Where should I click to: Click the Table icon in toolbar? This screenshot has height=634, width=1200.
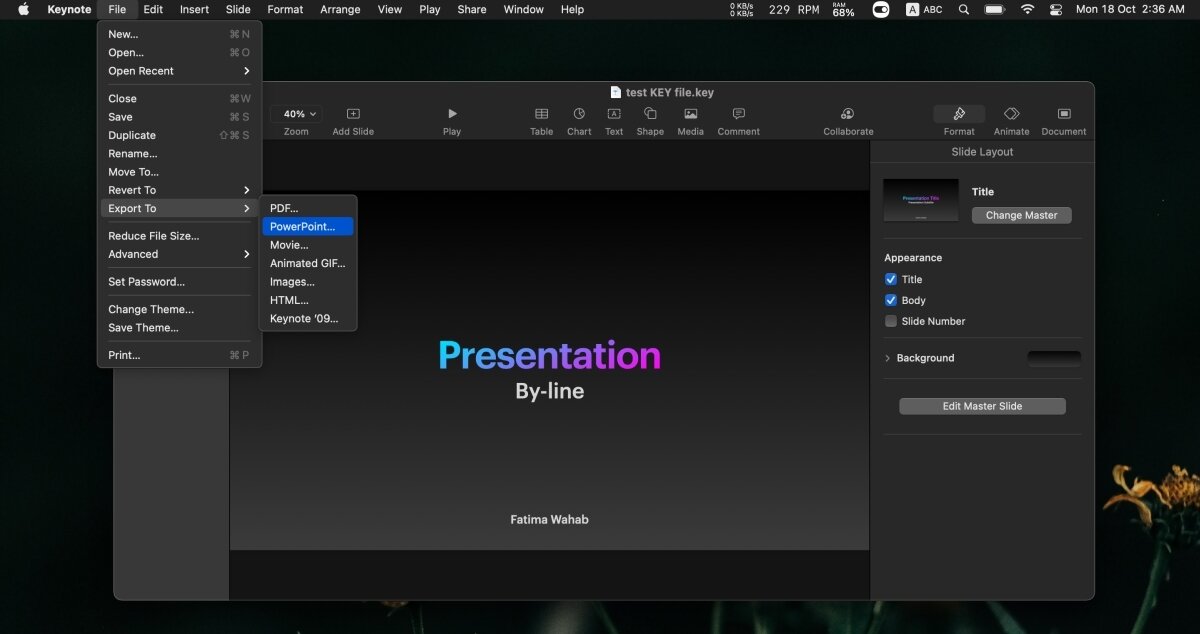(541, 115)
